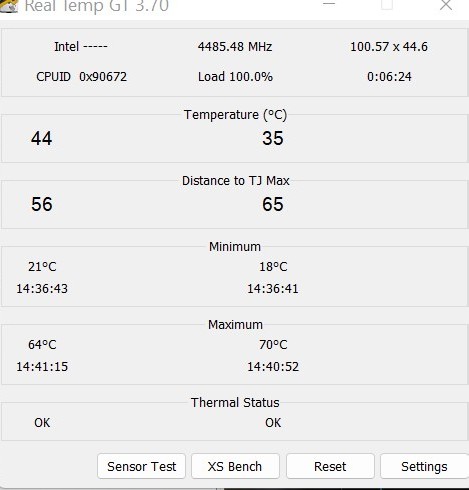Click the Load 100.0% readout
469x490 pixels.
235,77
